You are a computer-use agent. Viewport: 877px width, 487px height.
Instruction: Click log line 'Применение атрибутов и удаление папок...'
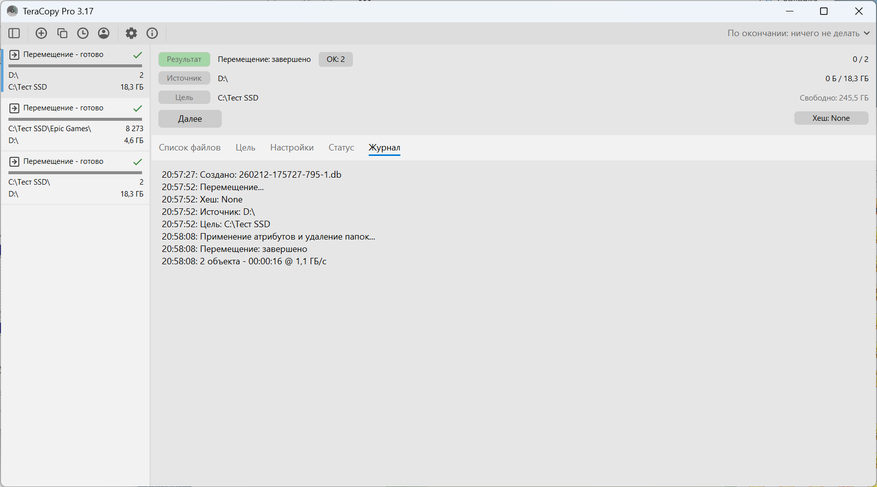[x=268, y=237]
